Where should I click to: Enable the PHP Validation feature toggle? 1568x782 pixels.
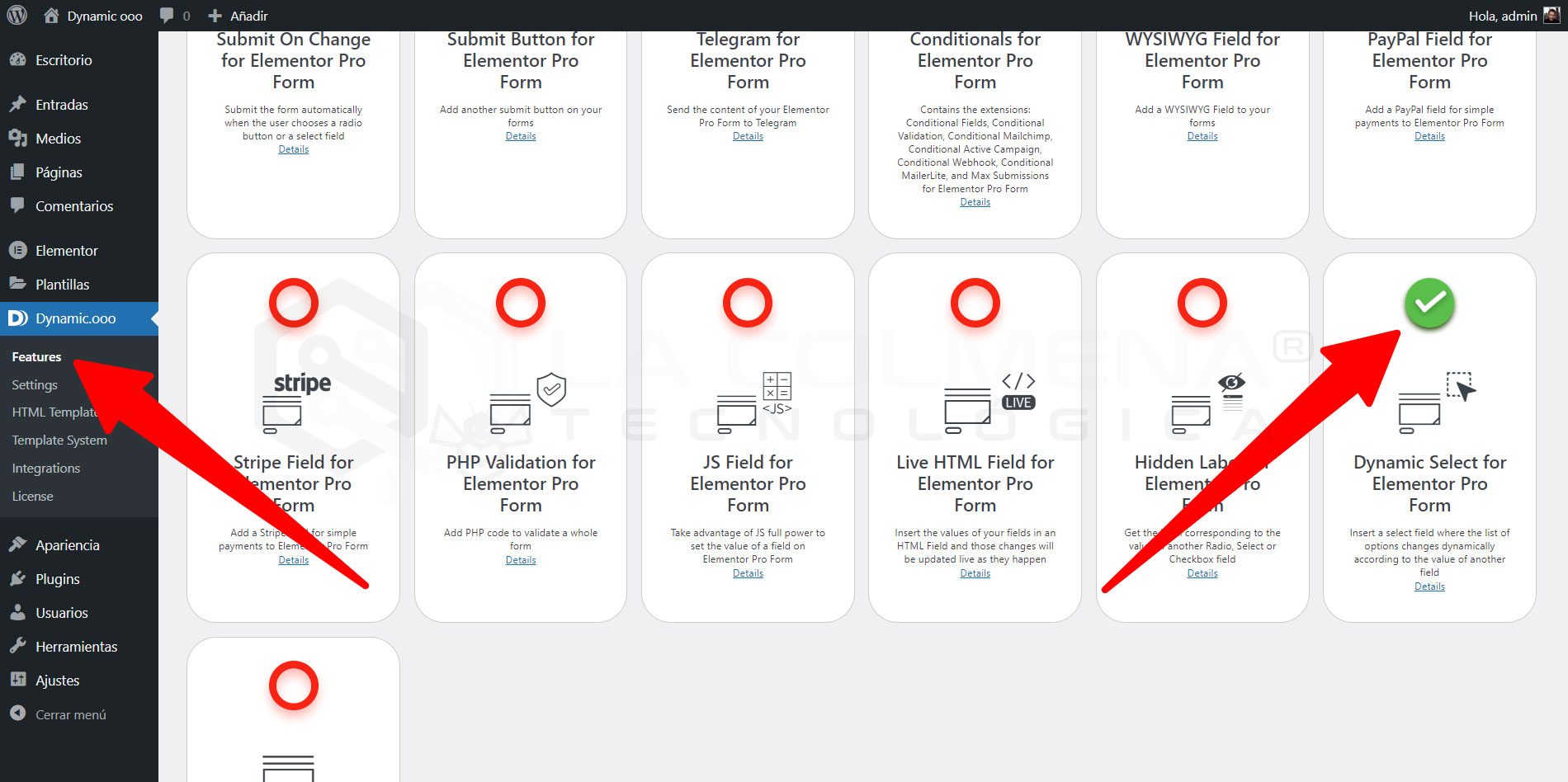coord(521,304)
